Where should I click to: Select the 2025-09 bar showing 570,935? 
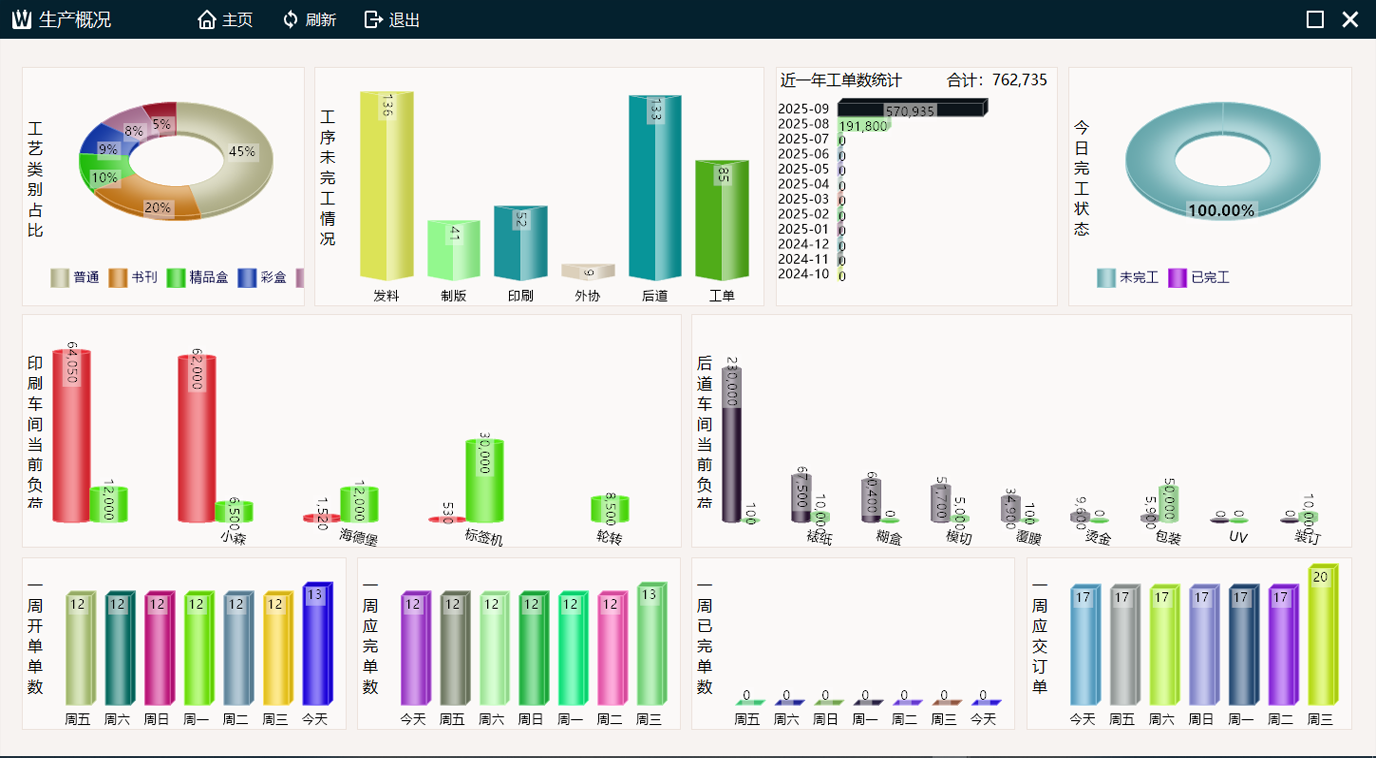(x=910, y=109)
